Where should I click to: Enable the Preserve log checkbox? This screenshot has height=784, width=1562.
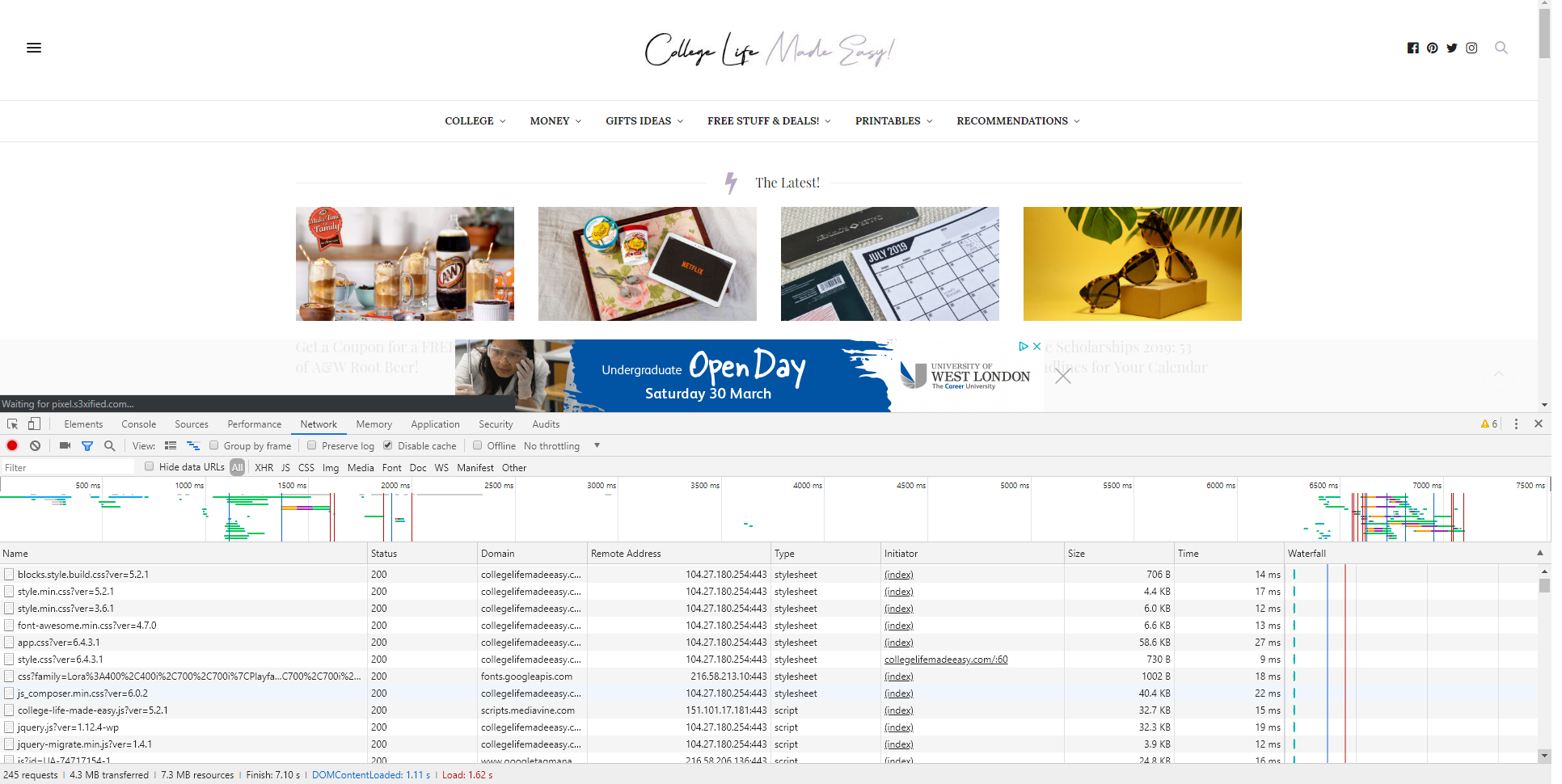pos(311,445)
